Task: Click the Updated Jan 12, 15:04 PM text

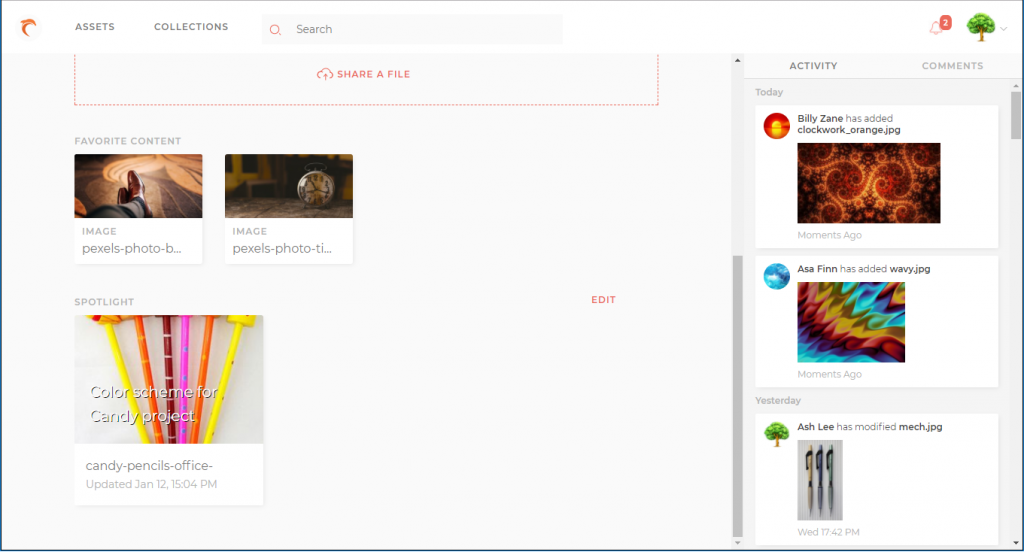Action: click(x=152, y=484)
